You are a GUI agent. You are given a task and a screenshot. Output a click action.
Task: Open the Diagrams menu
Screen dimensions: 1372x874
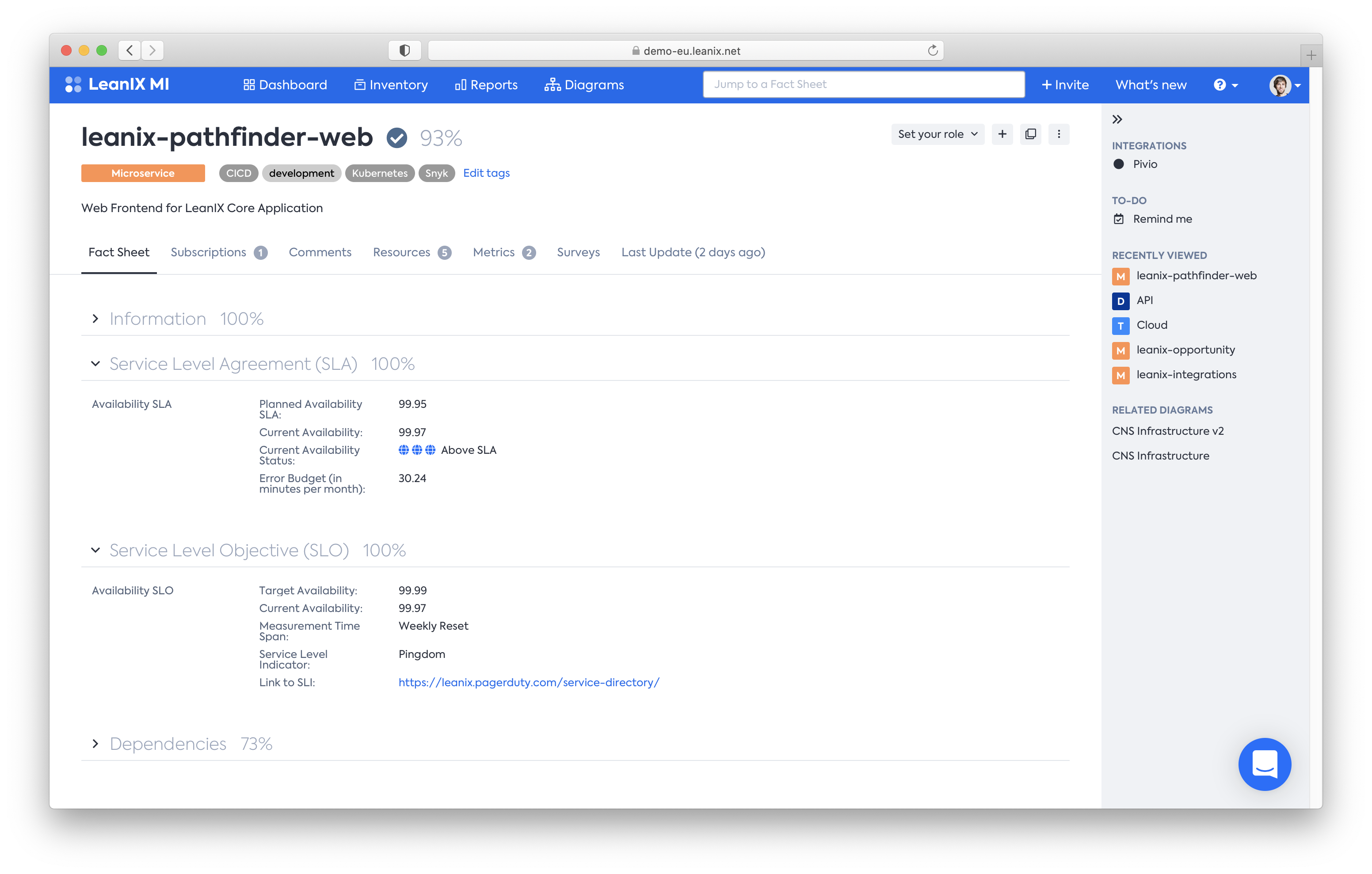click(584, 85)
